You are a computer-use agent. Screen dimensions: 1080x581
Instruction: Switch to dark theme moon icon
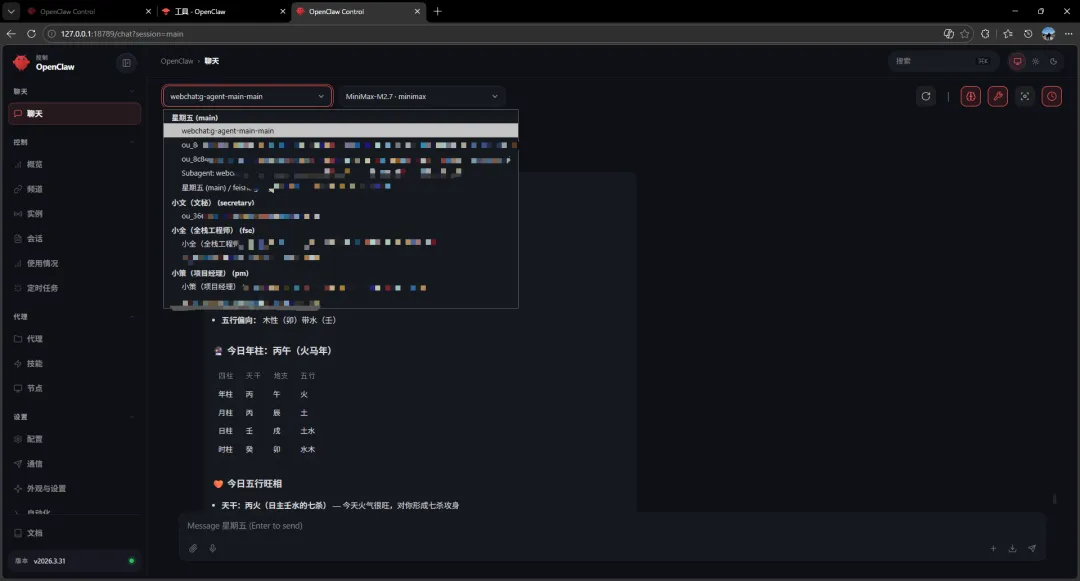point(1053,61)
